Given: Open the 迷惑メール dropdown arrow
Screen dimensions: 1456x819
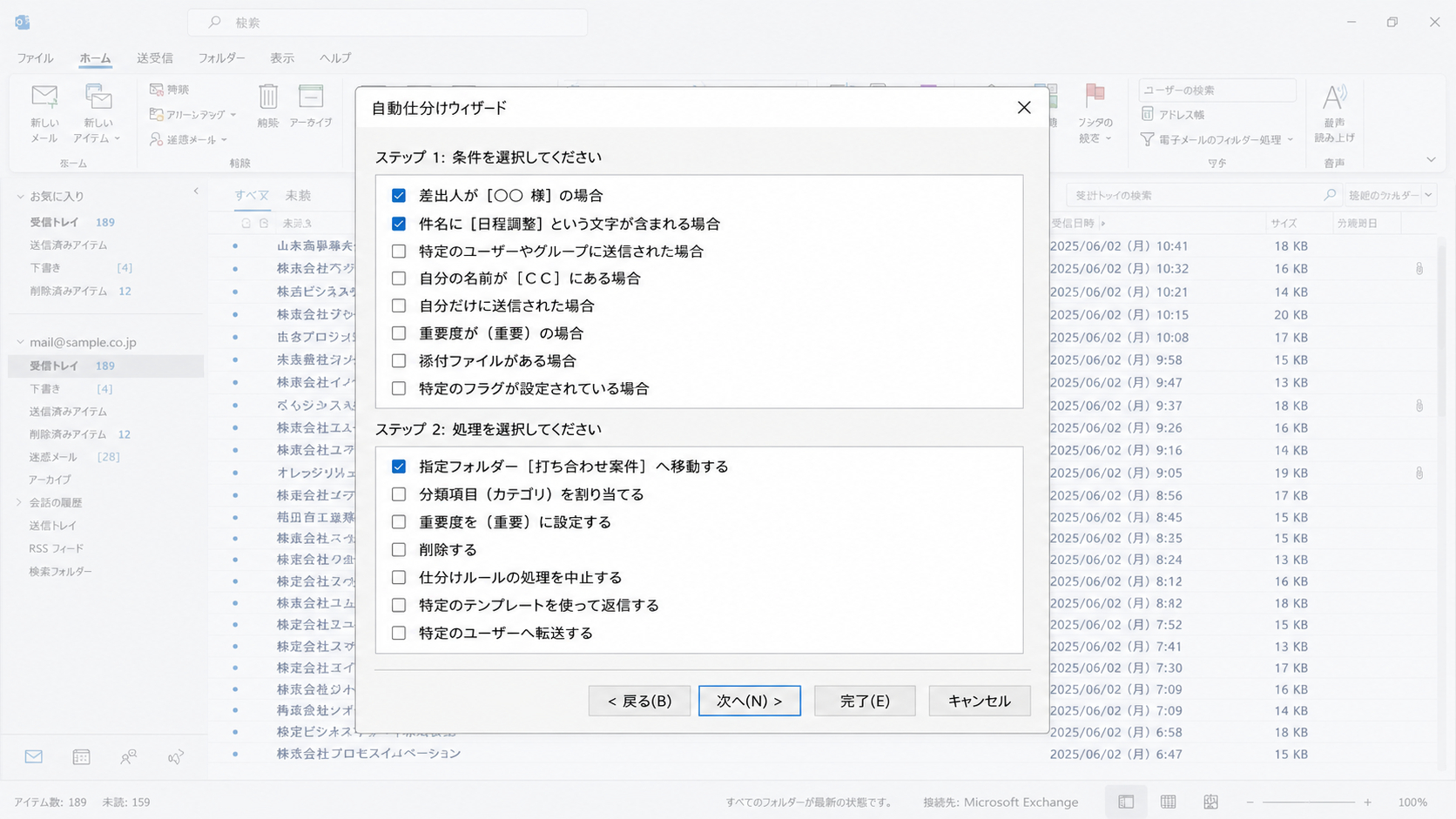Looking at the screenshot, I should (x=224, y=139).
